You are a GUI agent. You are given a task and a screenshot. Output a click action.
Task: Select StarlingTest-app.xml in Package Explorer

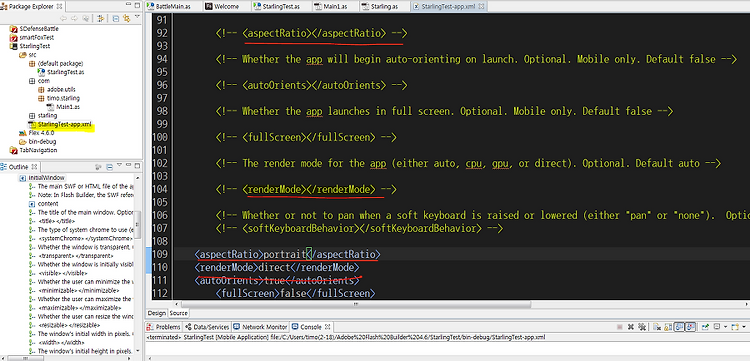pos(59,124)
